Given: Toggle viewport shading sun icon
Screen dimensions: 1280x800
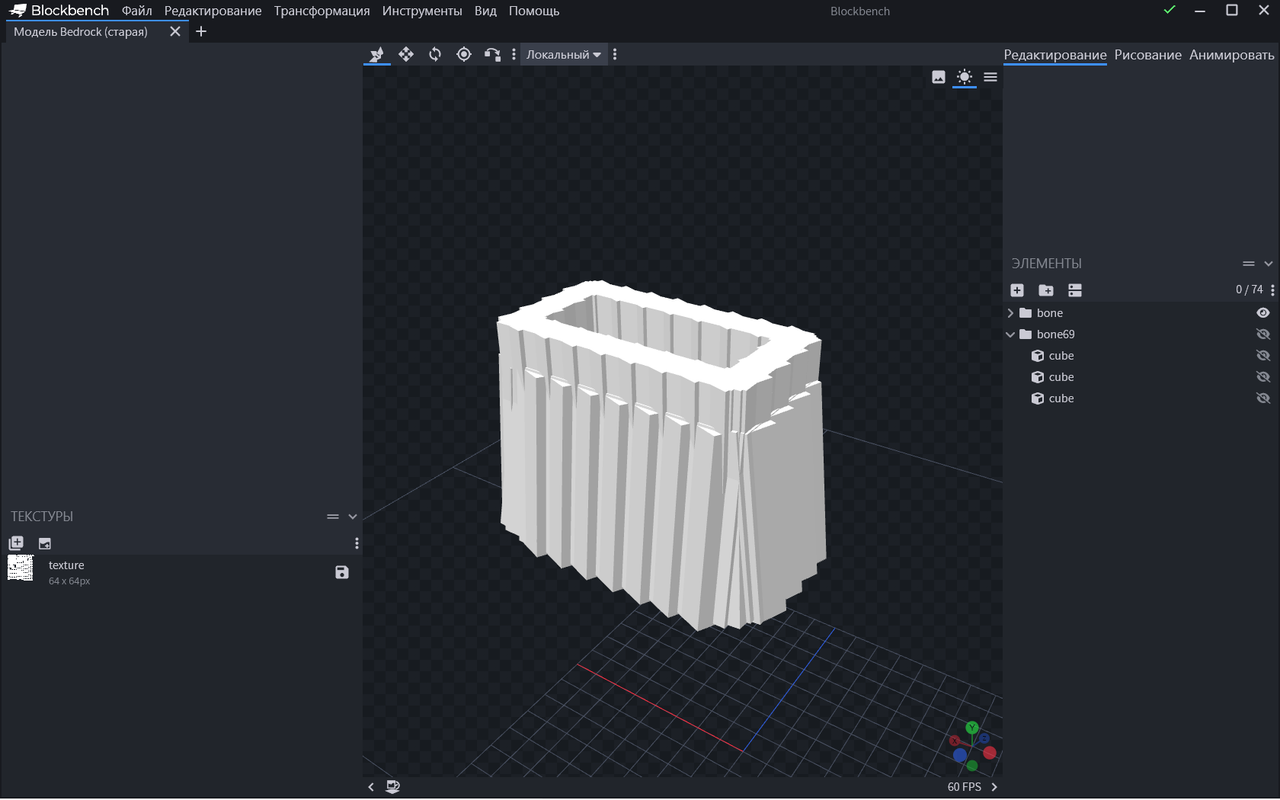Looking at the screenshot, I should click(964, 77).
